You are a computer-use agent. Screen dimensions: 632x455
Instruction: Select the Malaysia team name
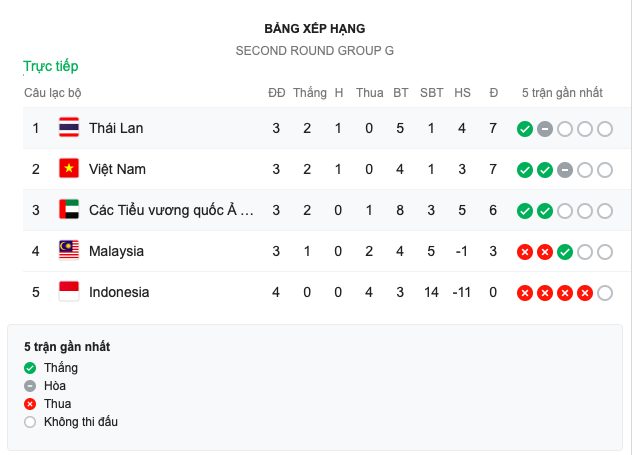116,251
